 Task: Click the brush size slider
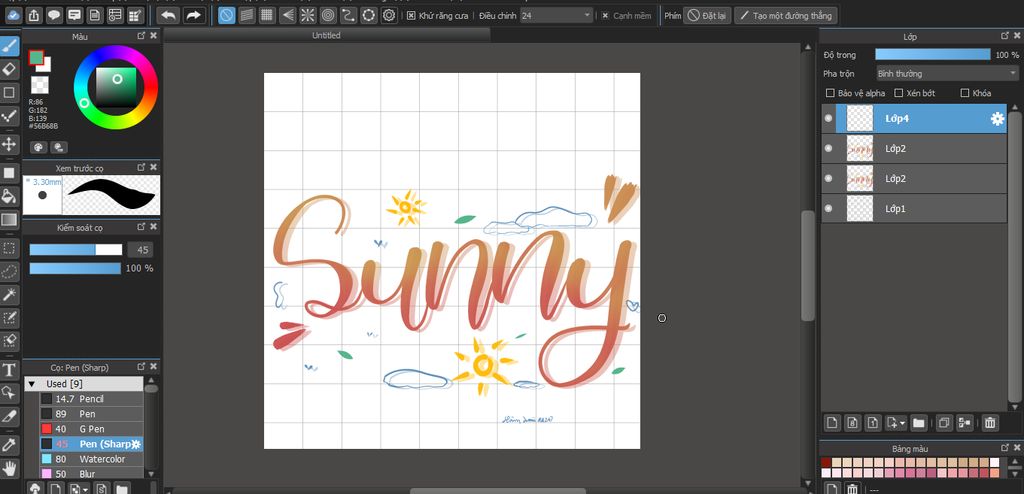pyautogui.click(x=76, y=249)
